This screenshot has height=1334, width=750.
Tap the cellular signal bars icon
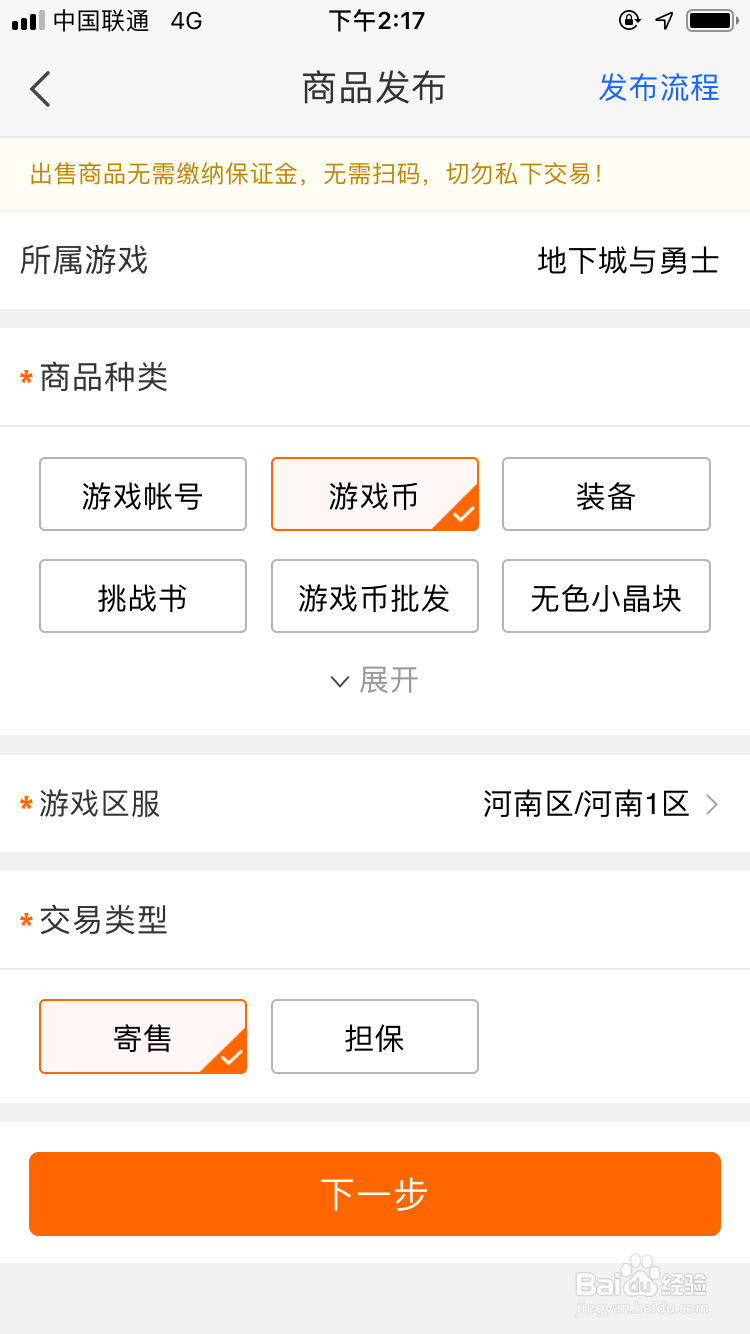point(28,21)
